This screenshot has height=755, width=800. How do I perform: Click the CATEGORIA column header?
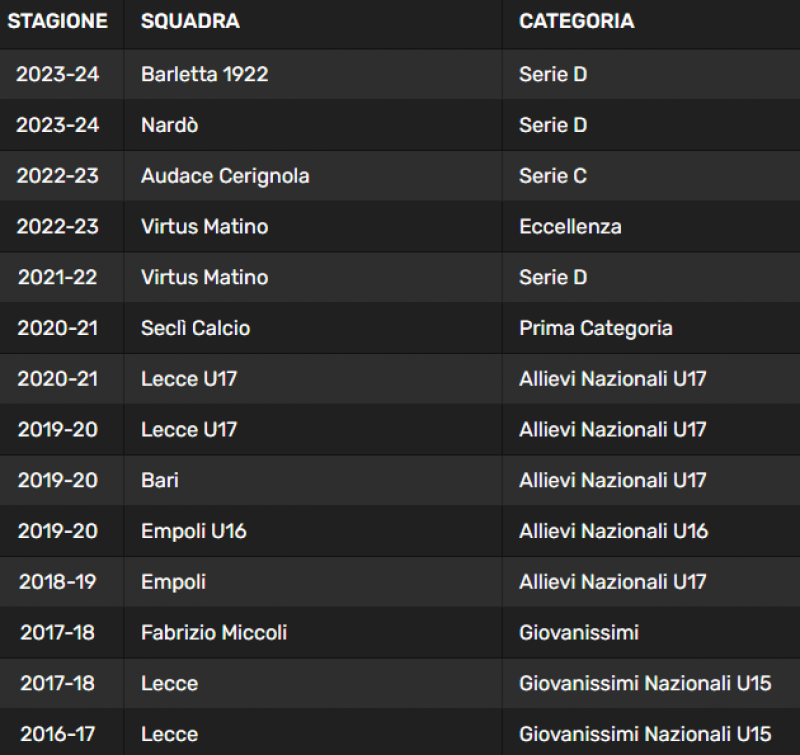coord(577,21)
